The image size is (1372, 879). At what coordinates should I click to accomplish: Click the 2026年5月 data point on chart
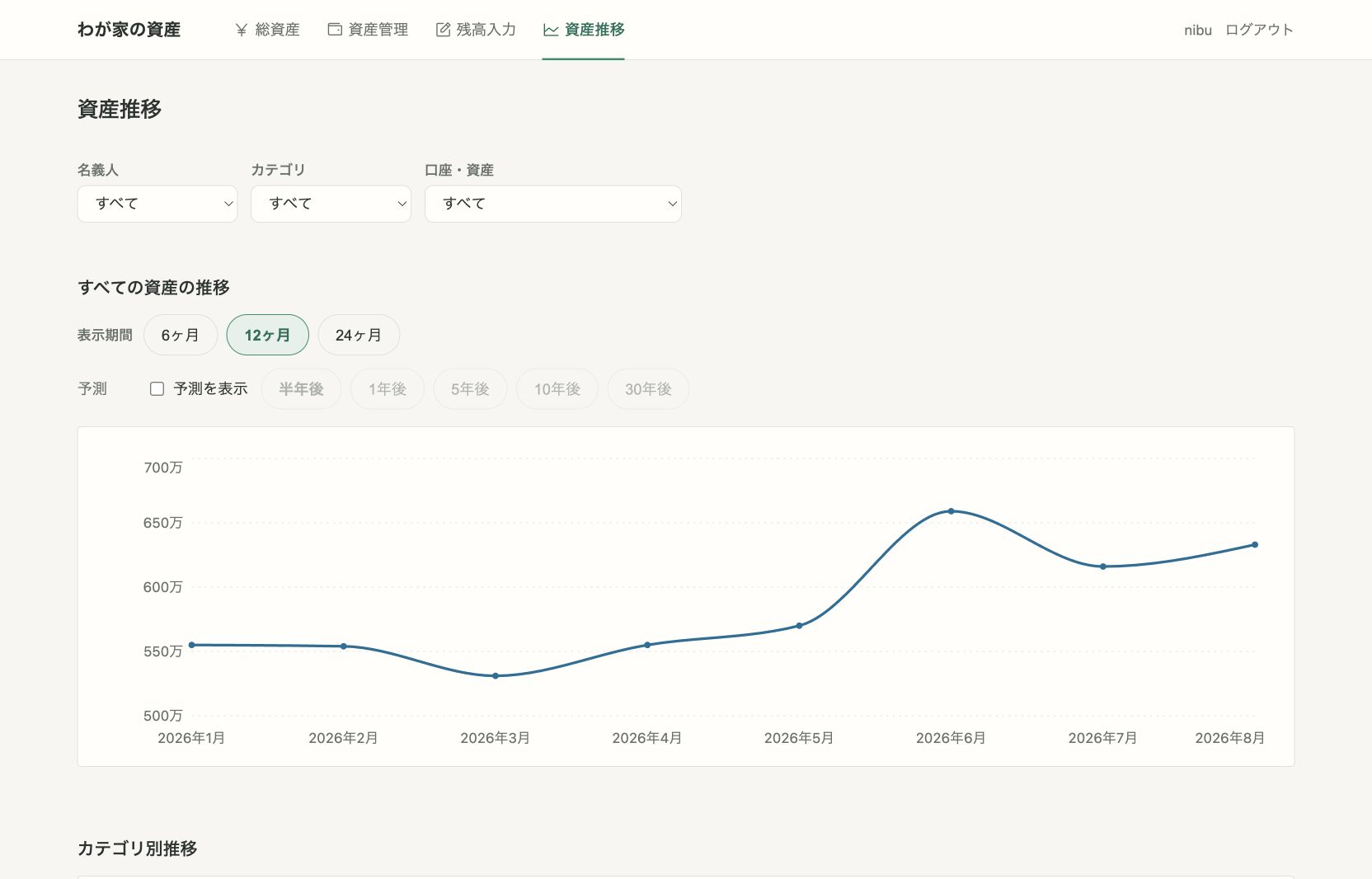coord(799,626)
